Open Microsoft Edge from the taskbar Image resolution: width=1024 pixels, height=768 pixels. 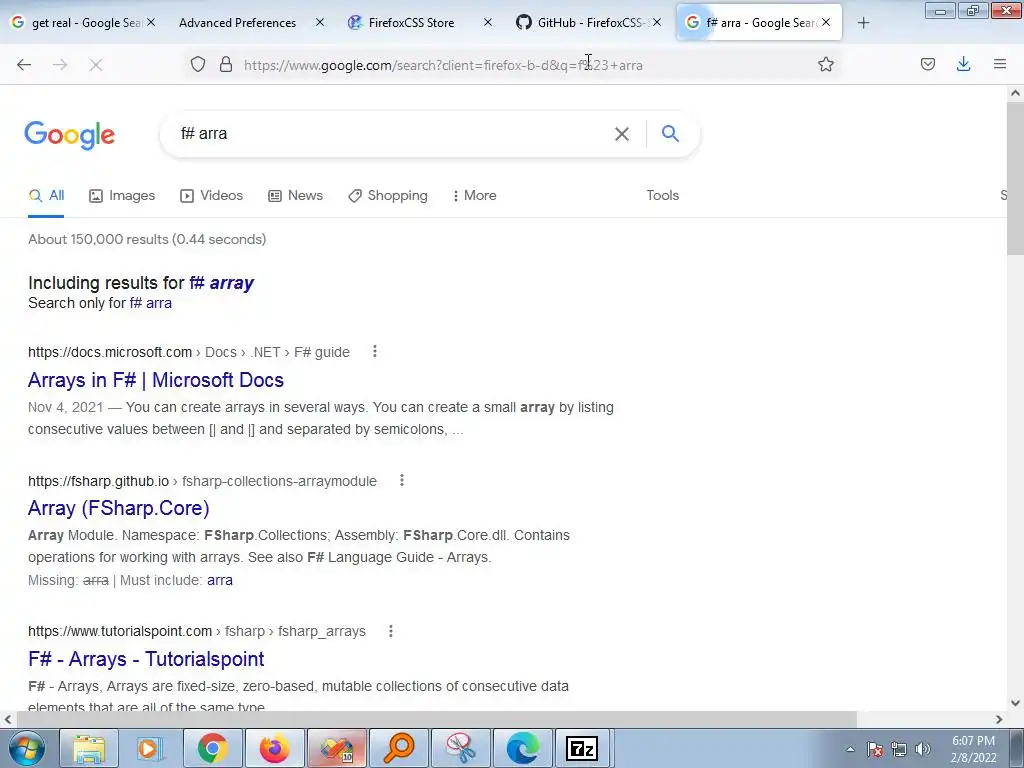click(522, 748)
